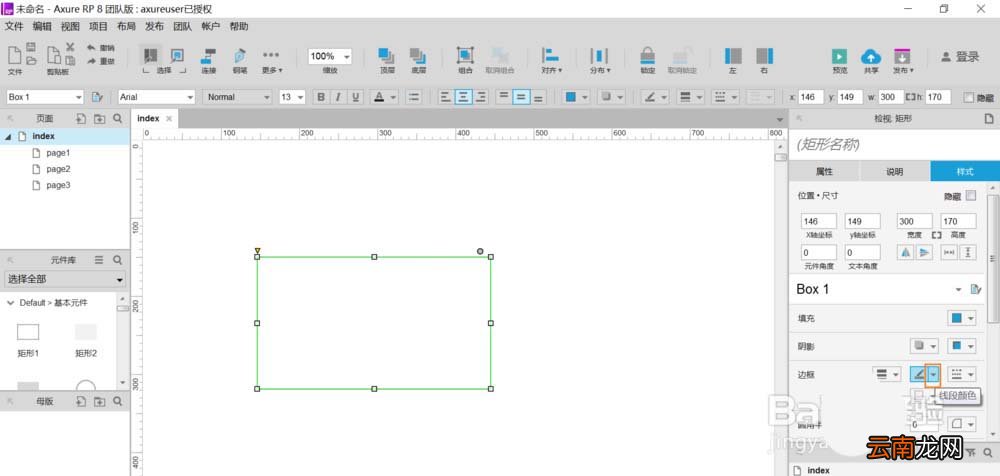
Task: Click the Share (共享) cloud icon
Action: coord(871,56)
